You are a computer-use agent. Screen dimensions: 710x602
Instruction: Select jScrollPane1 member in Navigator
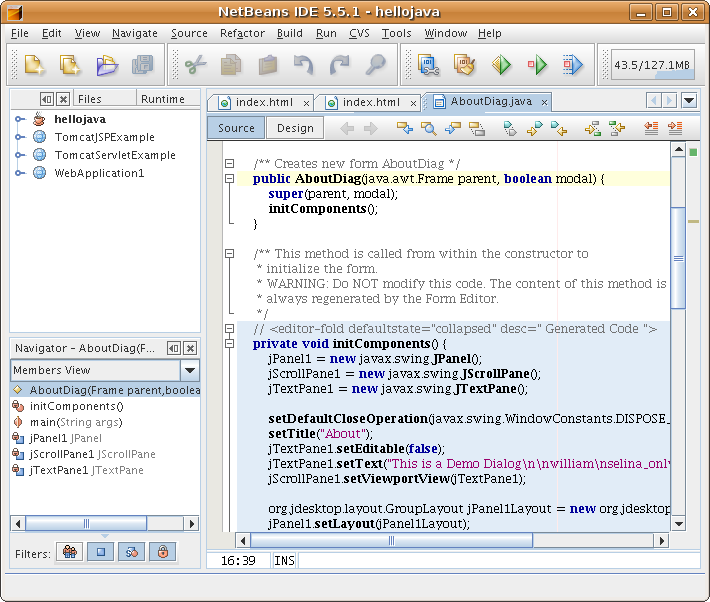coord(92,454)
